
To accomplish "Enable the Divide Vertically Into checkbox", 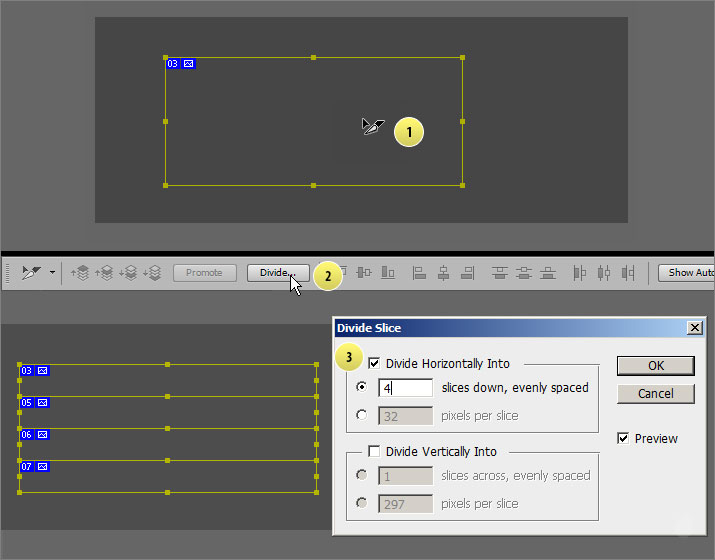I will [x=375, y=452].
